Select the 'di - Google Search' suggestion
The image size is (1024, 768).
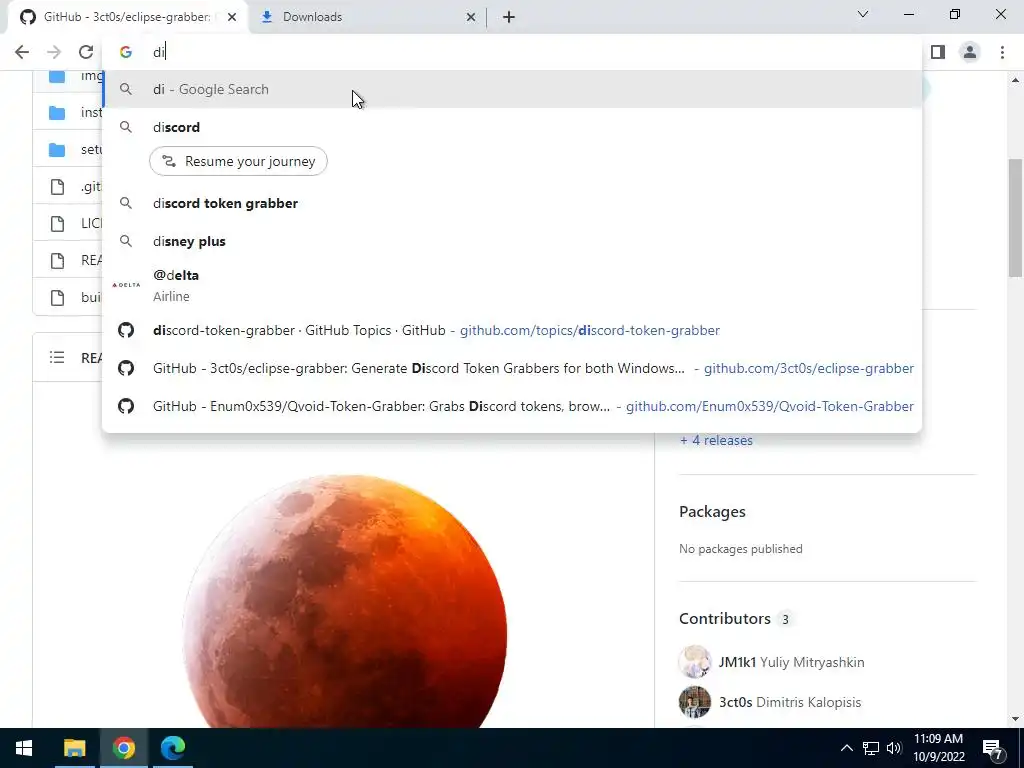point(512,89)
